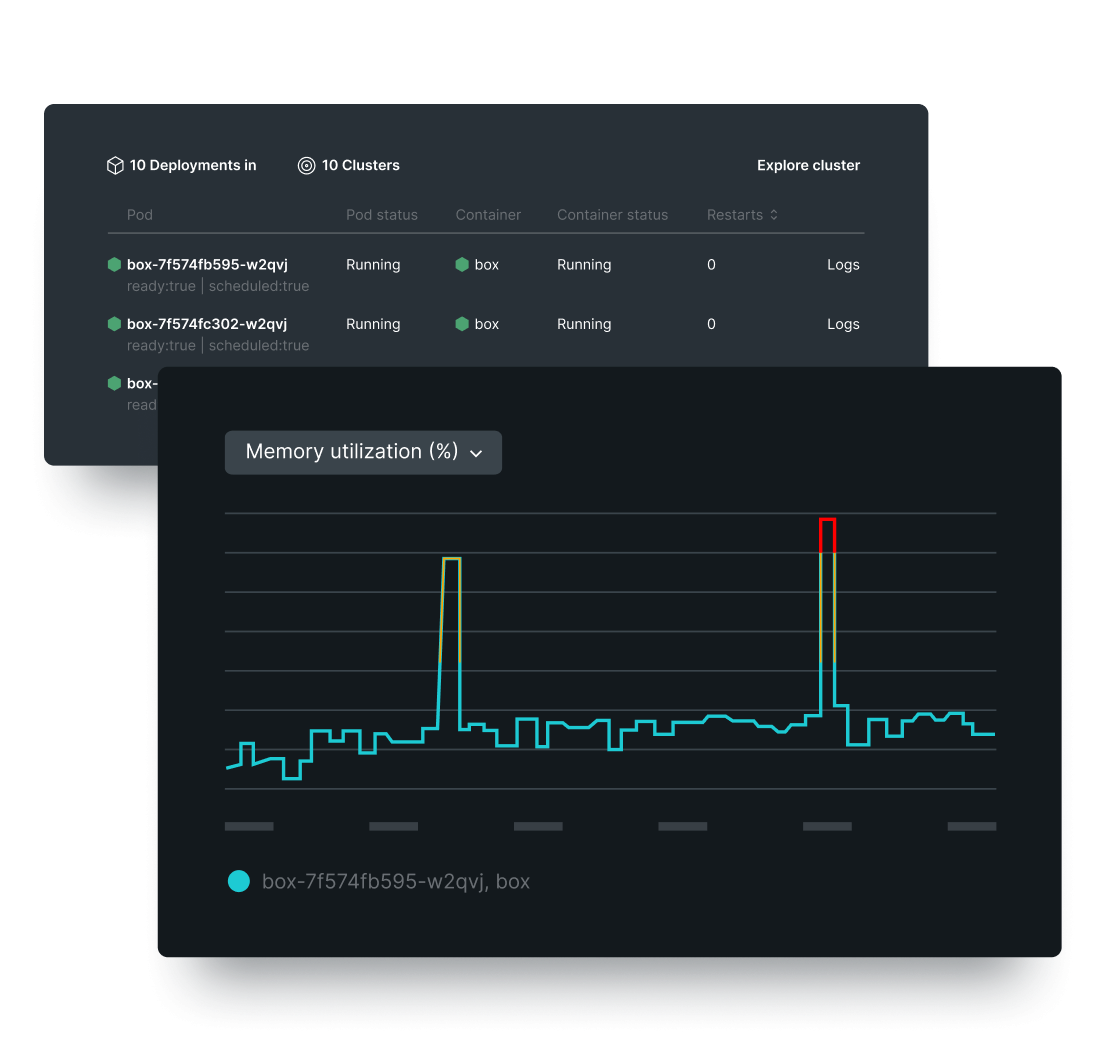Click status hexagon of pod box-7f574fb595-w2qvj
1105x1060 pixels.
114,264
